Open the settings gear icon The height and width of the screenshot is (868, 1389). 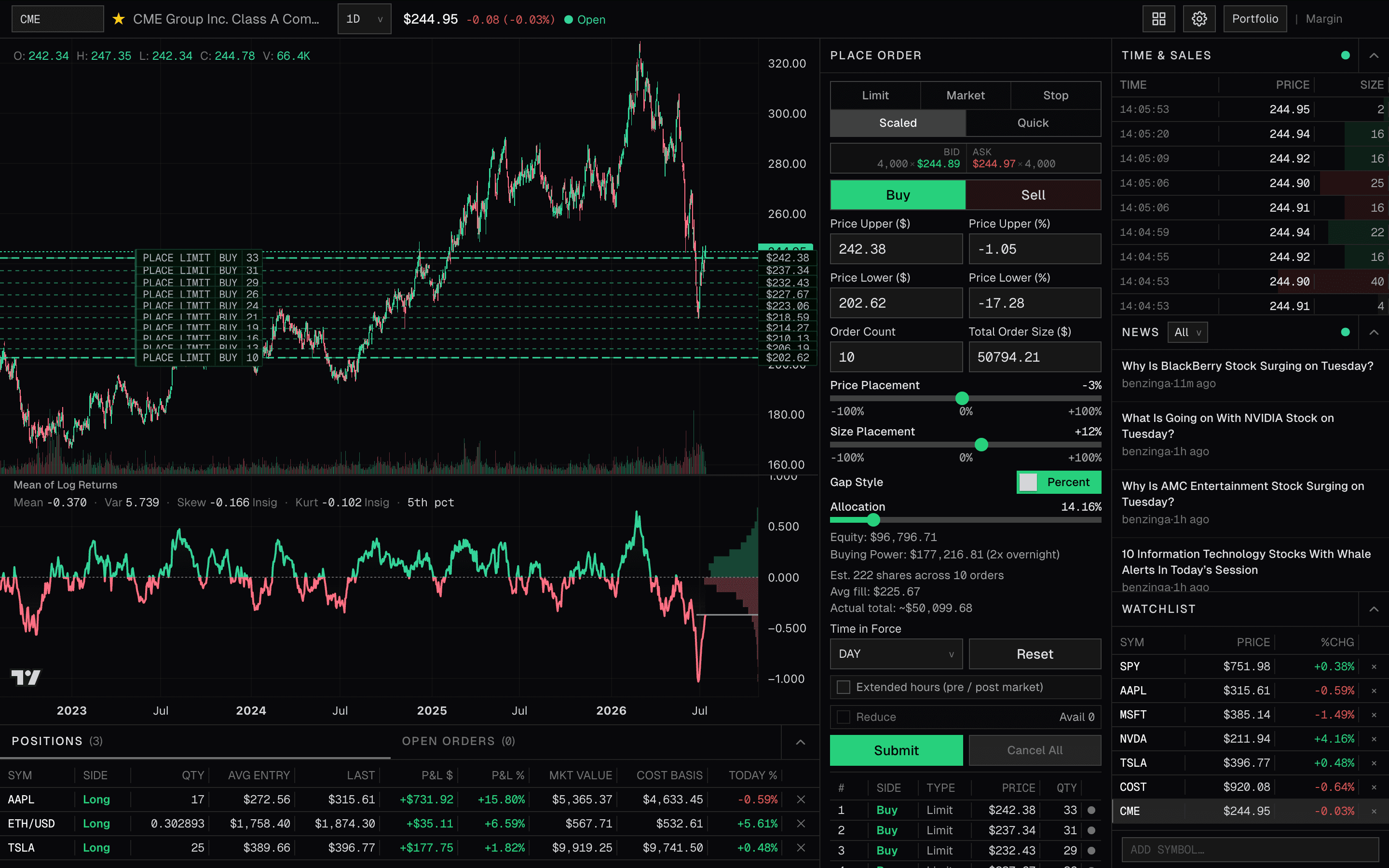(x=1199, y=19)
